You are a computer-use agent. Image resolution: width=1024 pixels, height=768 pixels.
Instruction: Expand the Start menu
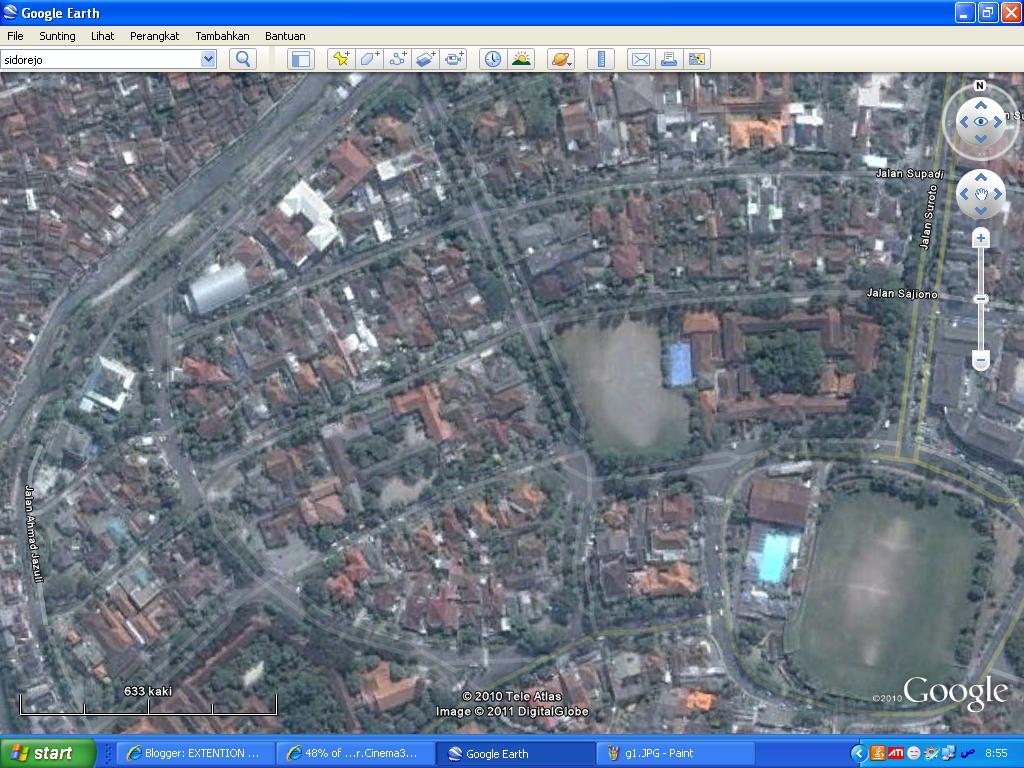[49, 753]
